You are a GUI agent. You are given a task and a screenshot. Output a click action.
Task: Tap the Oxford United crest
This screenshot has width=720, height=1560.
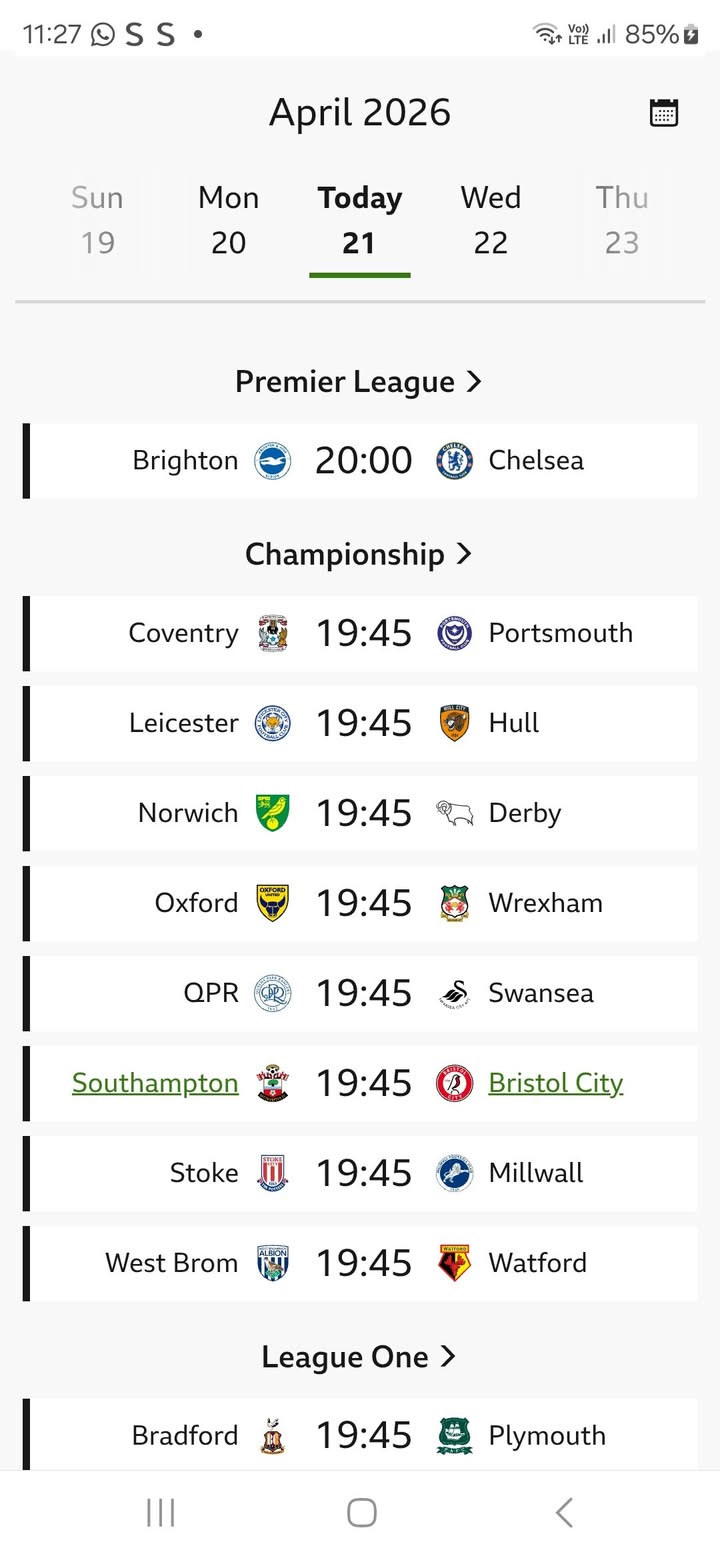272,903
